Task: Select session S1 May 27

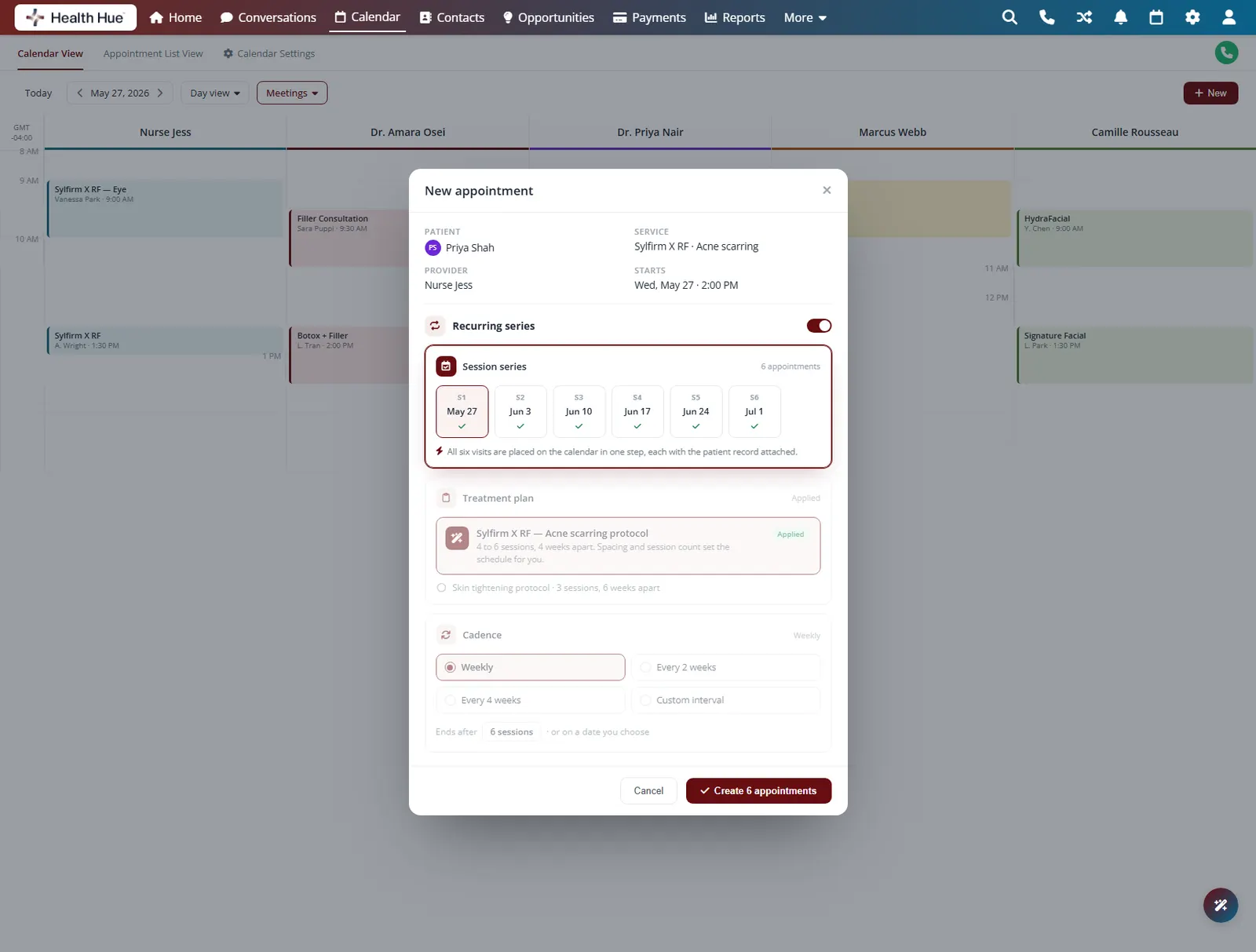Action: click(462, 411)
